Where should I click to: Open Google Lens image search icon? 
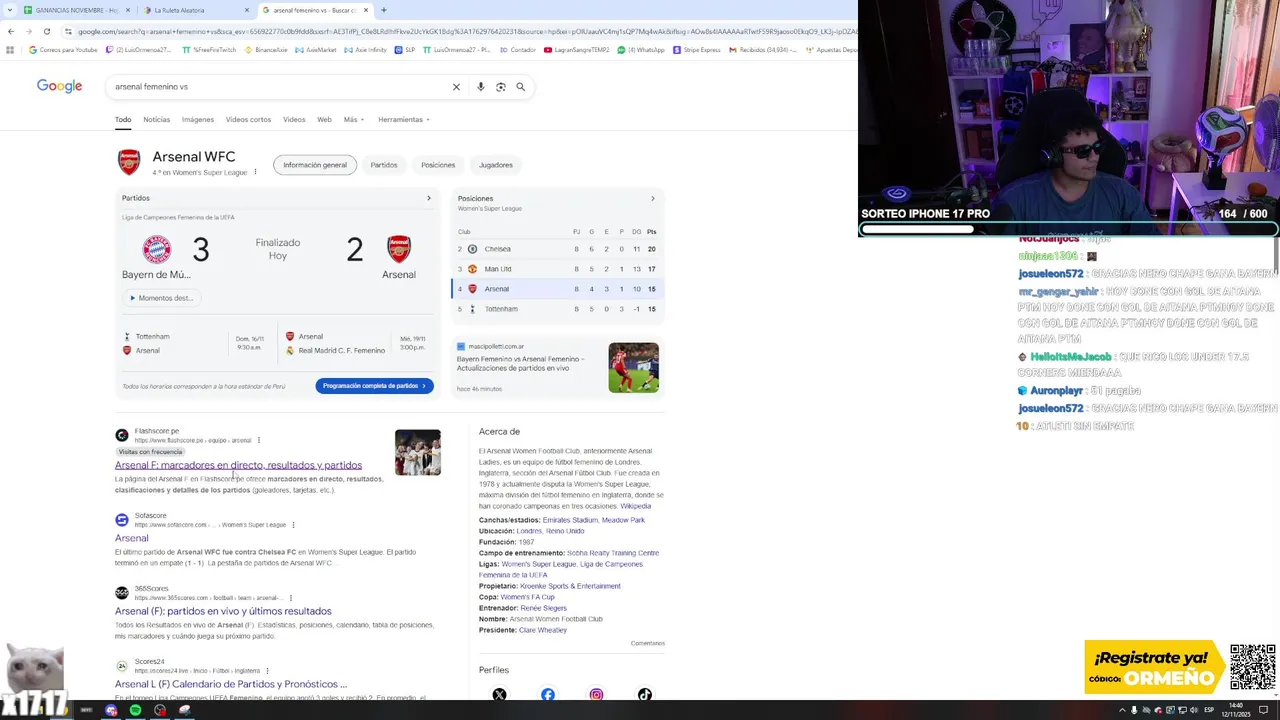pyautogui.click(x=501, y=87)
